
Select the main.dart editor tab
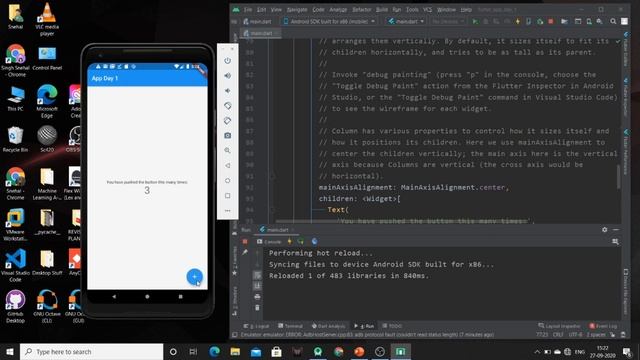261,33
